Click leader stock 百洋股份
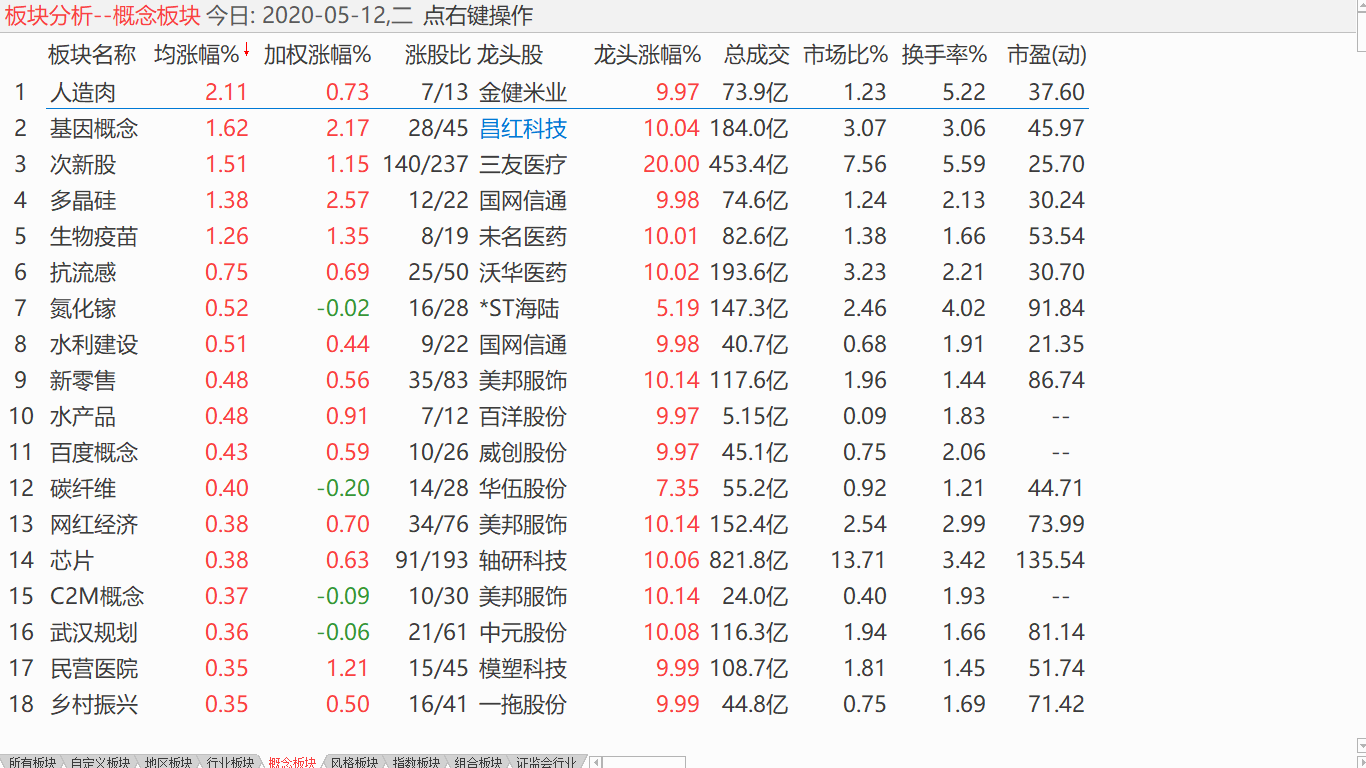Screen dimensions: 1366x768 pyautogui.click(x=523, y=416)
